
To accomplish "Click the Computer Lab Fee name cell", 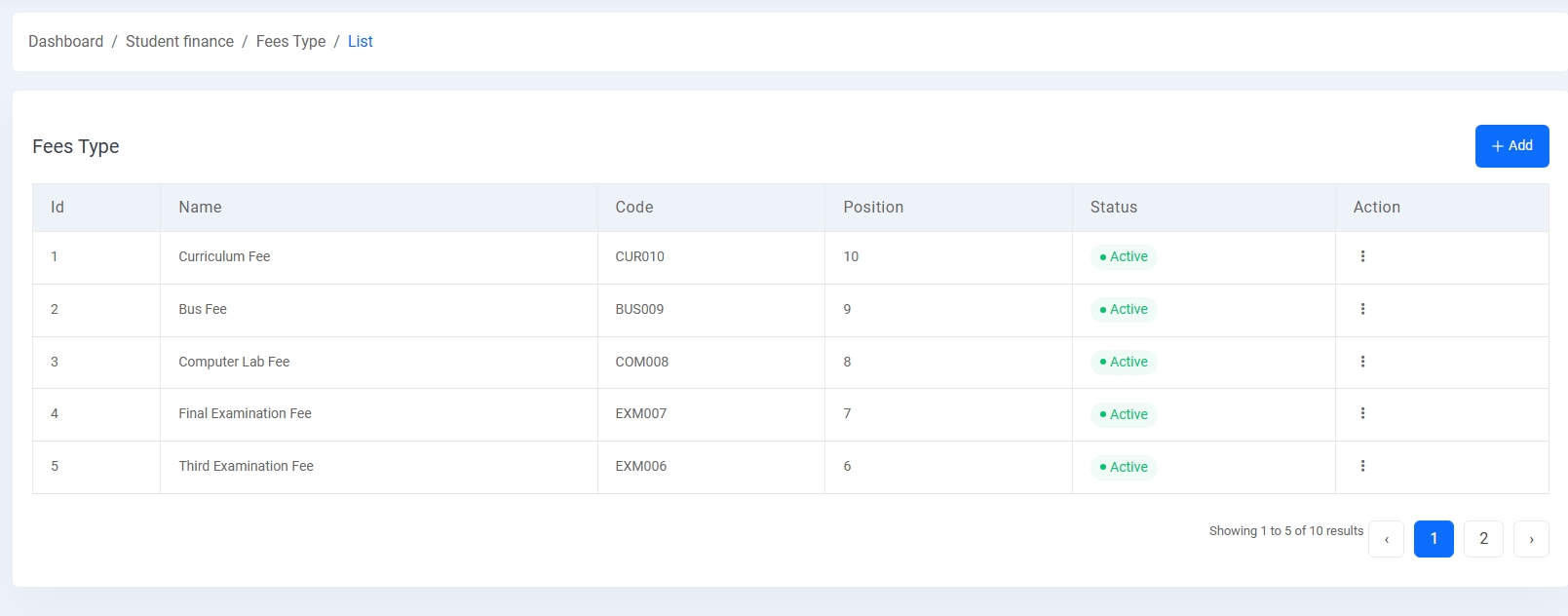I will tap(234, 362).
